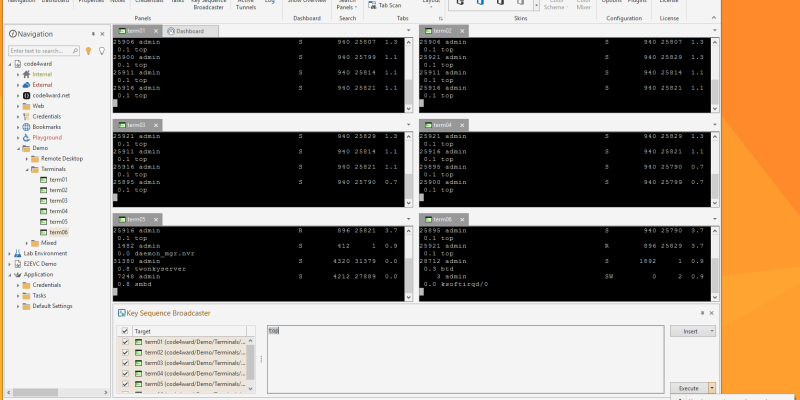The width and height of the screenshot is (800, 400).
Task: Pin the Navigation panel
Action: (x=92, y=33)
